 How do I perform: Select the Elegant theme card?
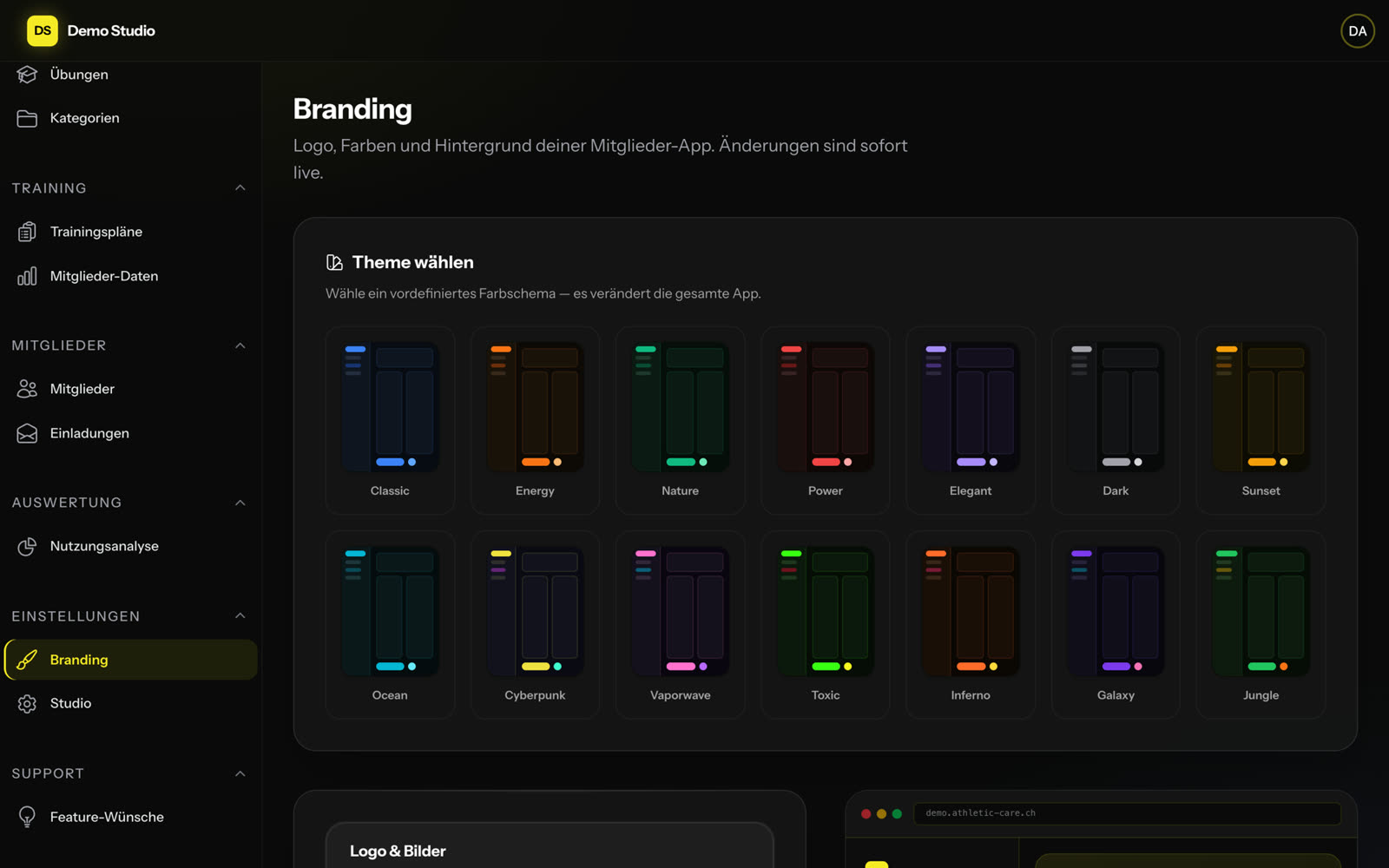tap(971, 420)
